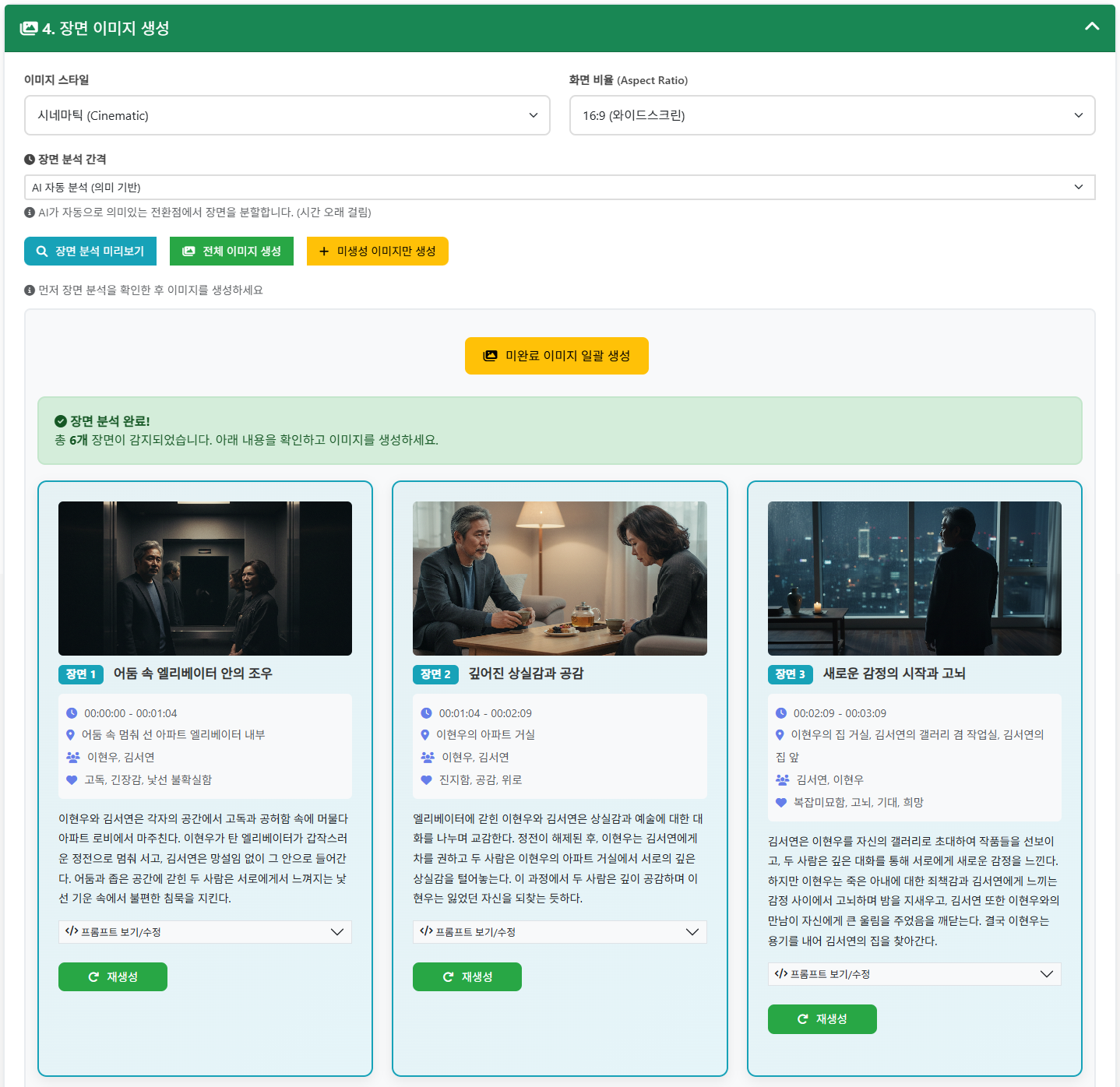Open the 이미지 스타일 Cinematic dropdown
This screenshot has width=1120, height=1087.
[287, 115]
